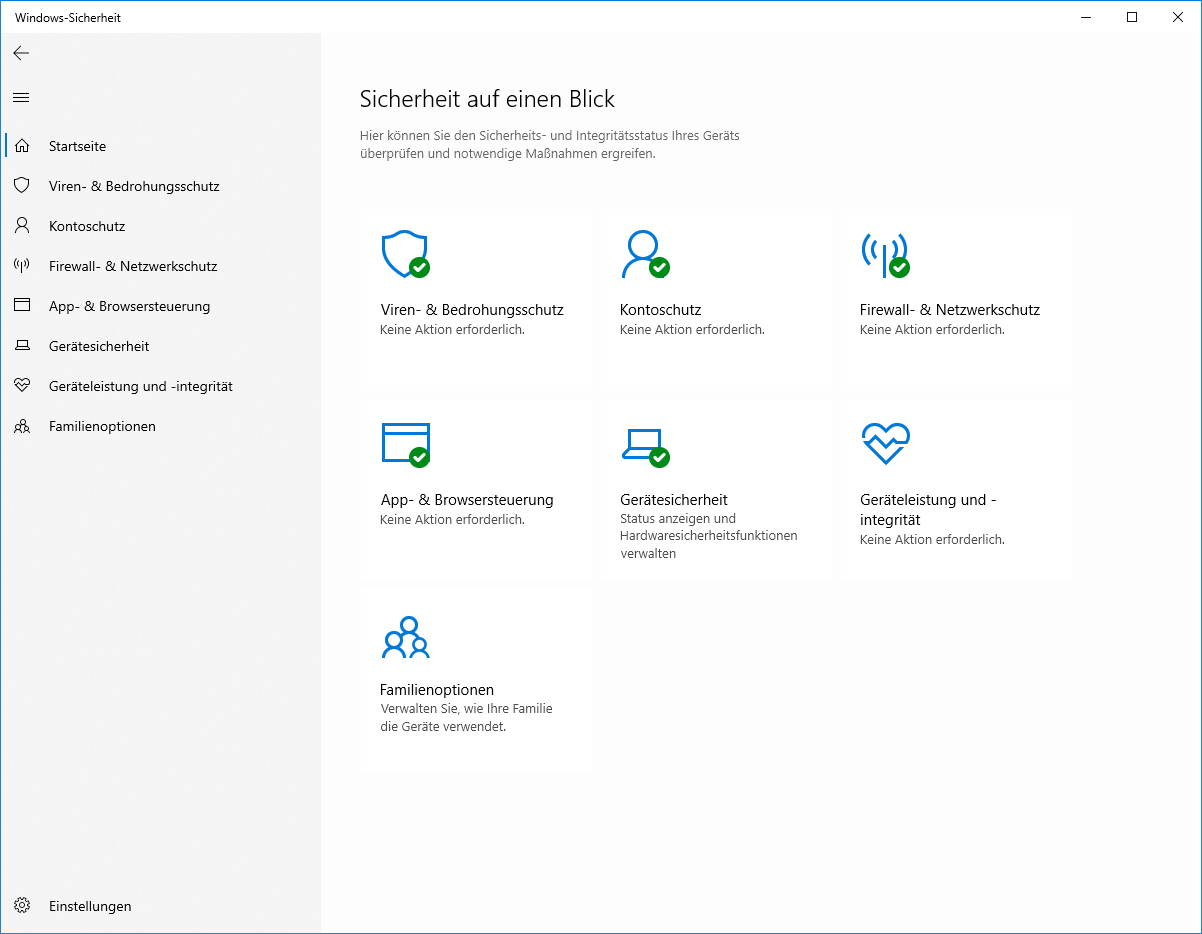
Task: Open the Familienoptionen tile title
Action: [x=437, y=690]
